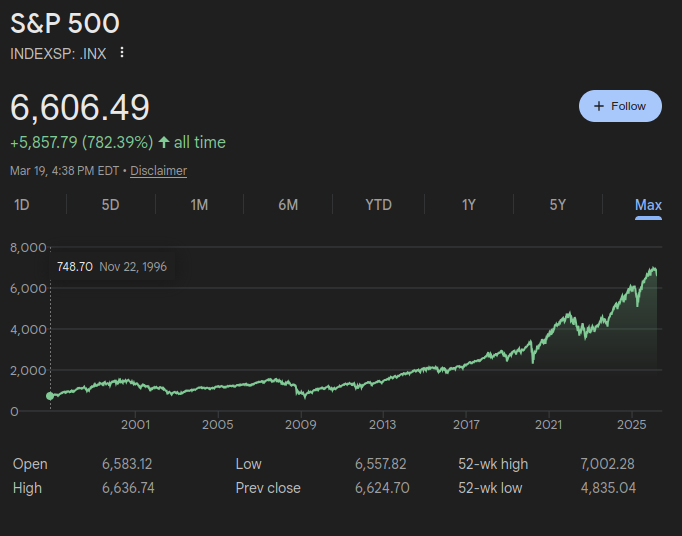Screen dimensions: 682x536
Task: Click the High value 6,636.74
Action: tap(128, 488)
